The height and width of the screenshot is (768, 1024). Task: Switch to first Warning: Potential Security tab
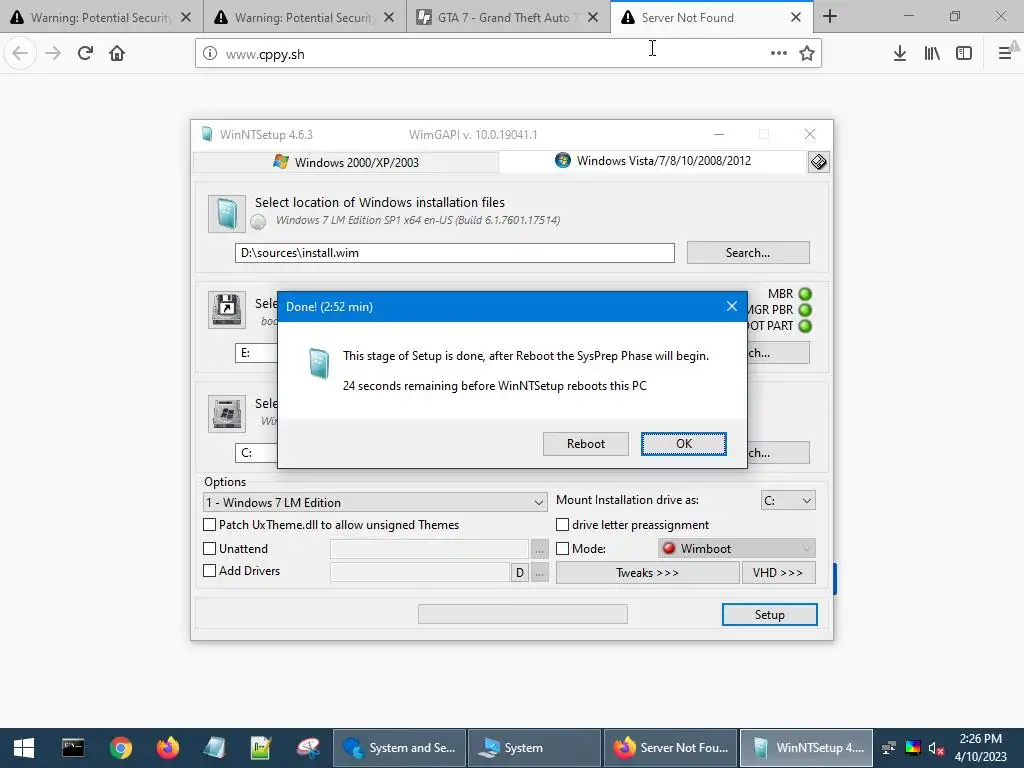tap(101, 18)
